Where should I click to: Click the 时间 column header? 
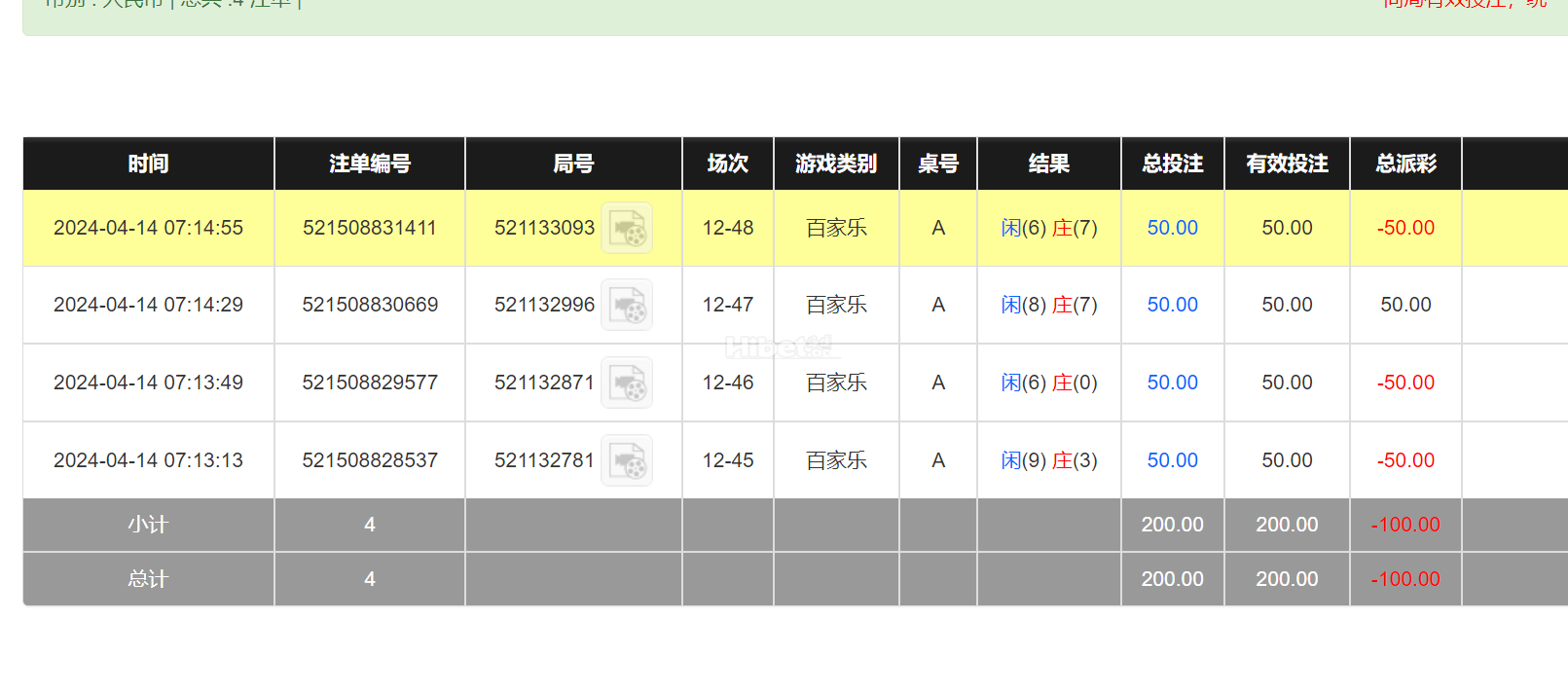(148, 164)
